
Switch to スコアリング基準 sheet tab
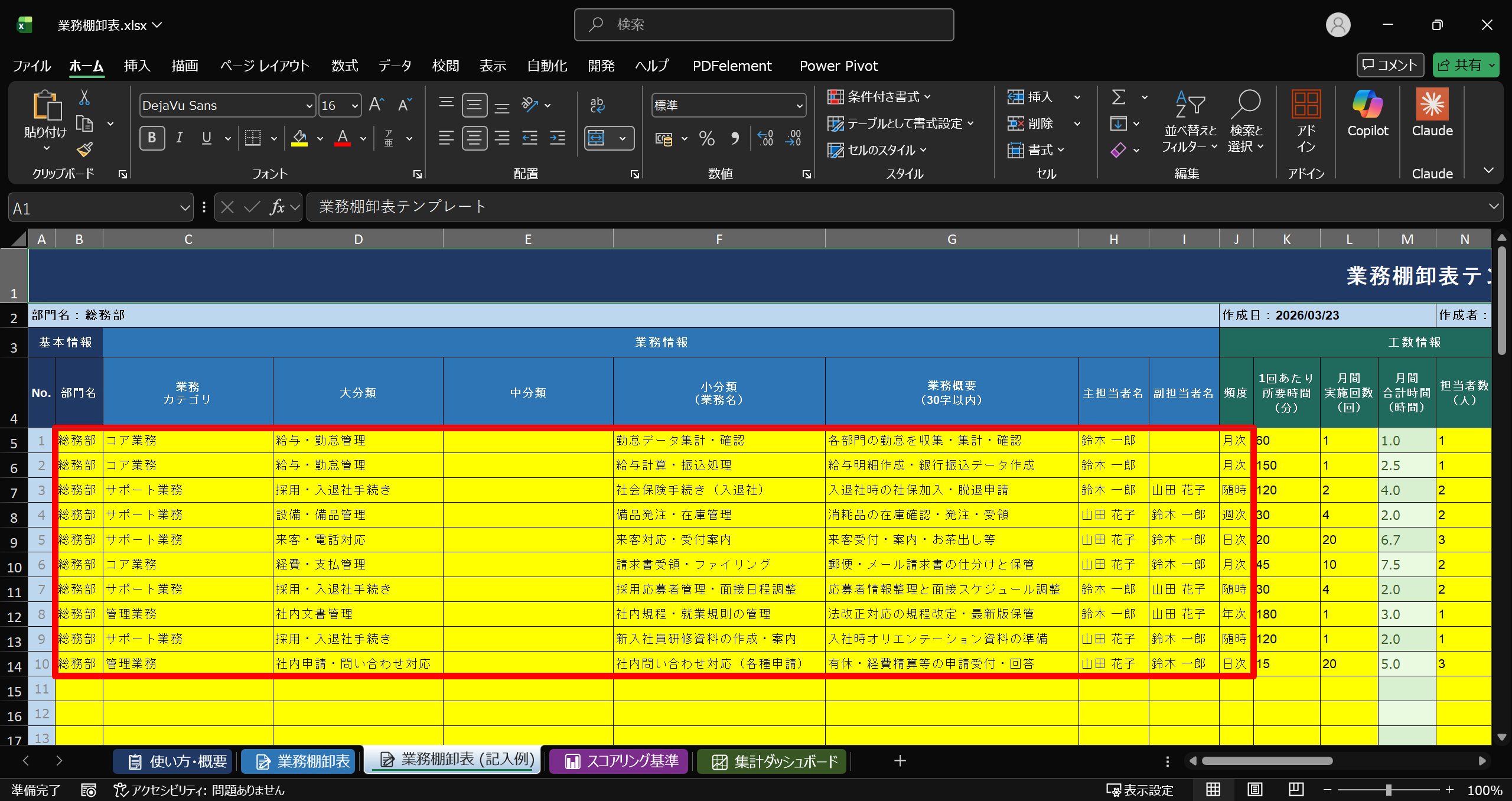[x=620, y=761]
